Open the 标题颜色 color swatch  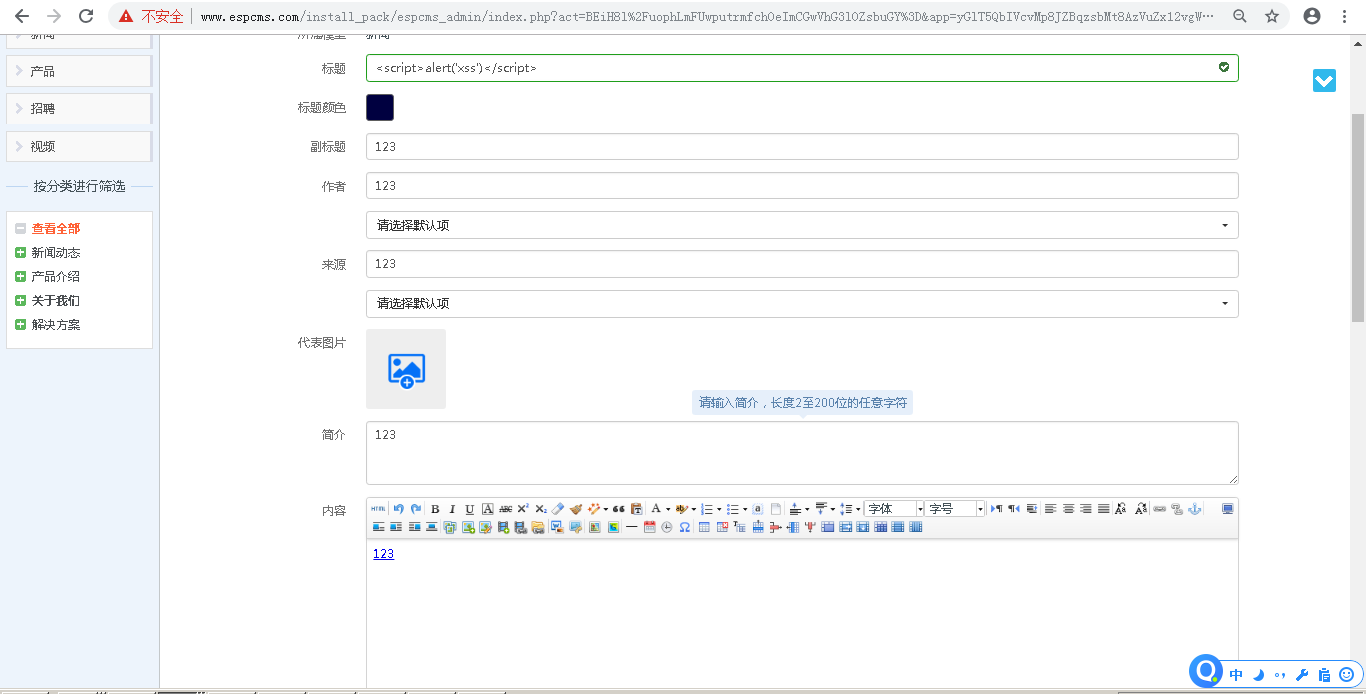coord(380,107)
